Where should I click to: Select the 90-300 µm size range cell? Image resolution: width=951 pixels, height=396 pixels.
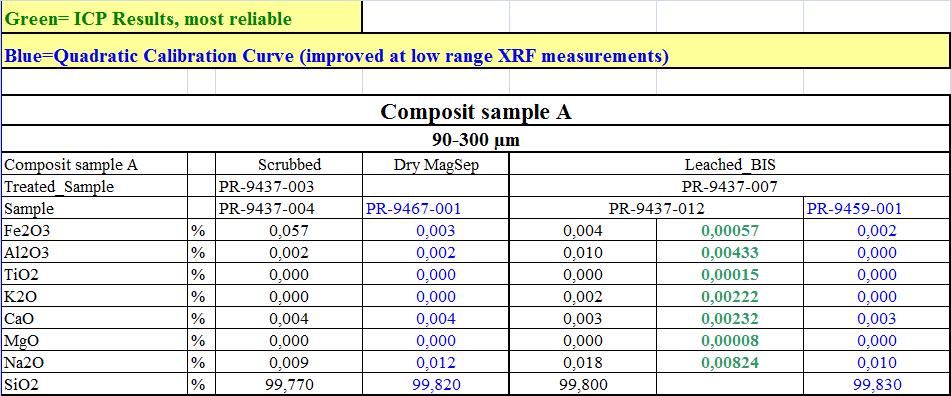click(x=476, y=140)
